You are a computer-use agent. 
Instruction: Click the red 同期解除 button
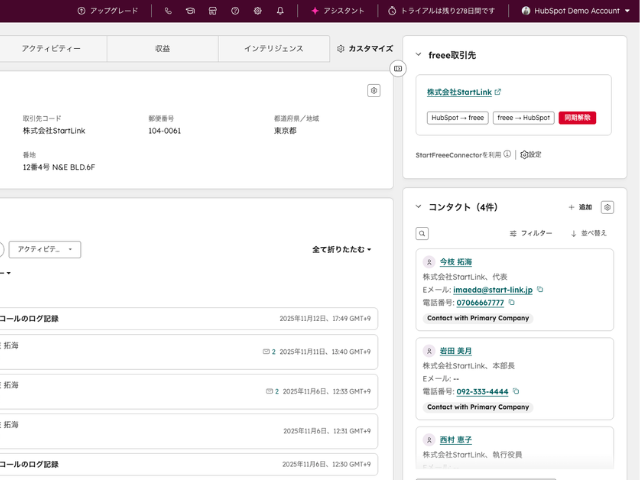[x=577, y=118]
